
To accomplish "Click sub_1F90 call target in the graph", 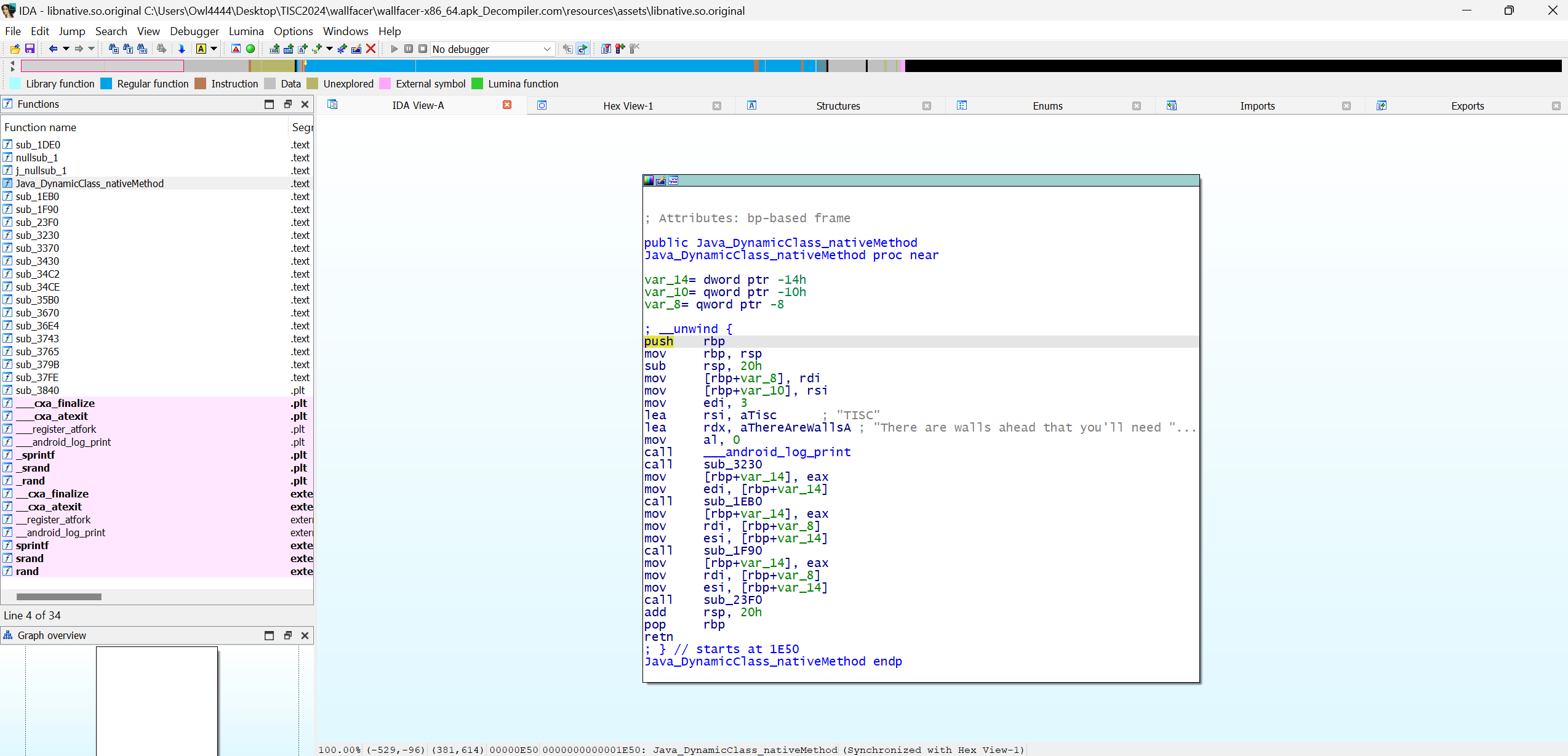I will click(x=732, y=550).
